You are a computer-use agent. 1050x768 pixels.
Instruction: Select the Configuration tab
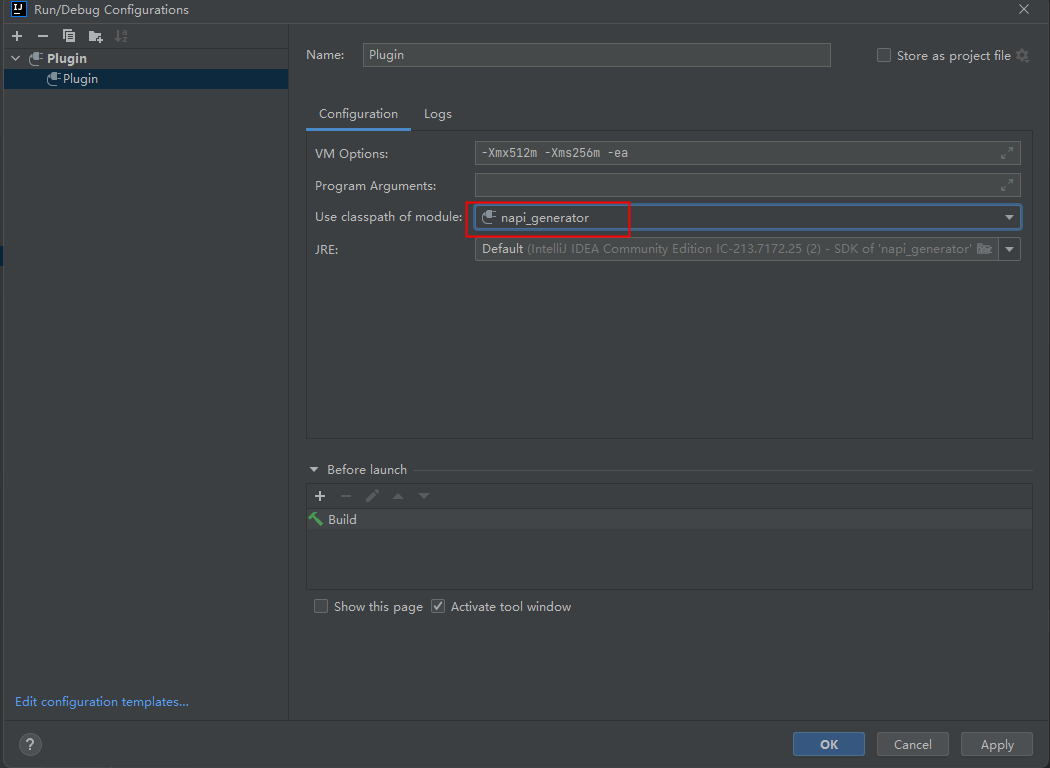[x=358, y=114]
